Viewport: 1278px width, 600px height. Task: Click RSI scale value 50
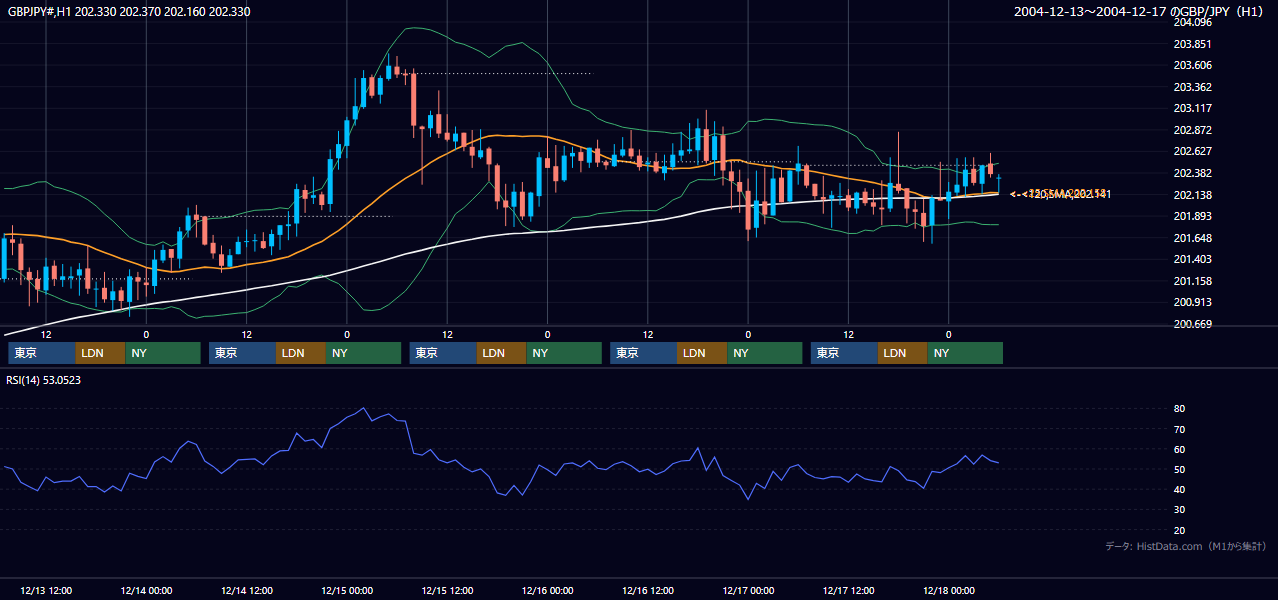(1180, 469)
